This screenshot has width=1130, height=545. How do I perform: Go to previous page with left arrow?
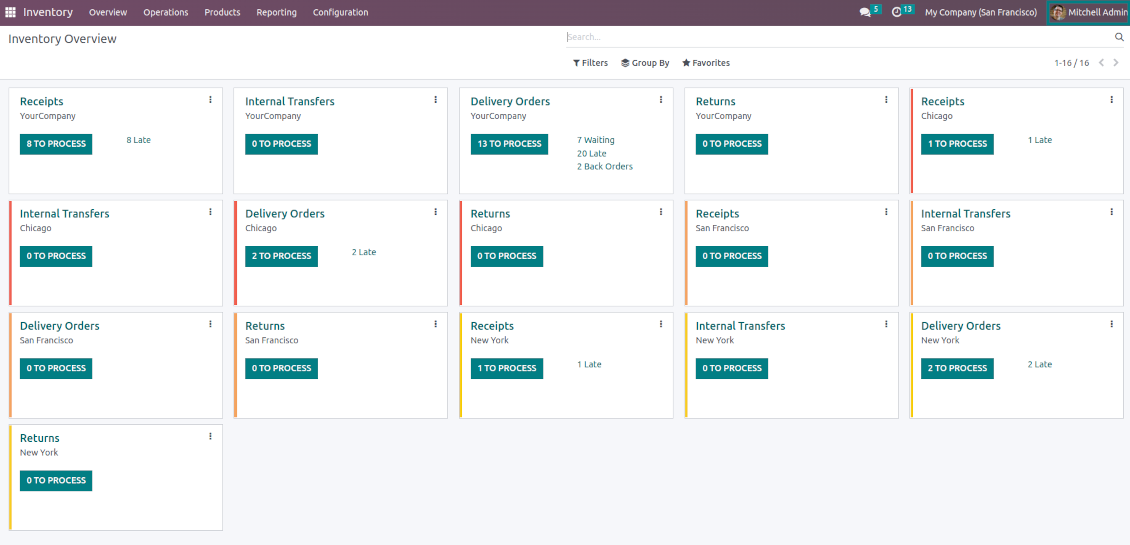click(1101, 63)
